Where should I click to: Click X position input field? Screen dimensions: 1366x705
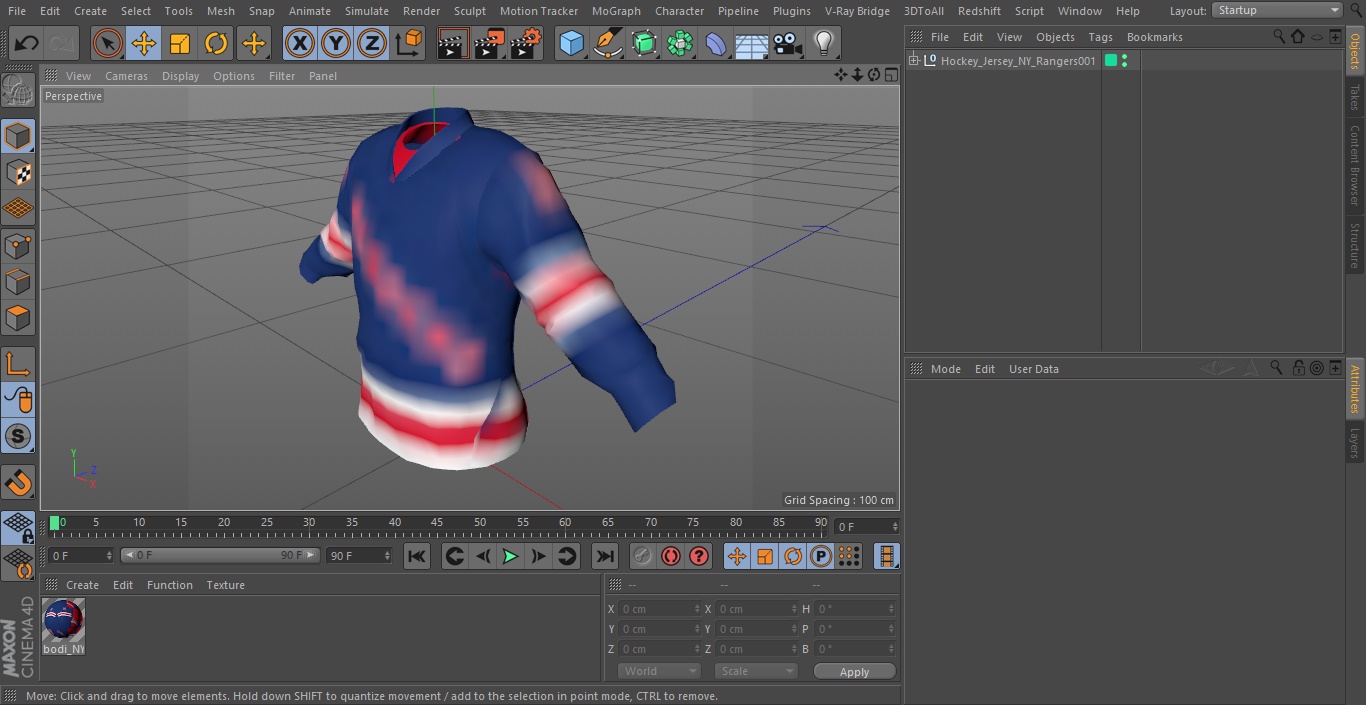click(x=660, y=609)
